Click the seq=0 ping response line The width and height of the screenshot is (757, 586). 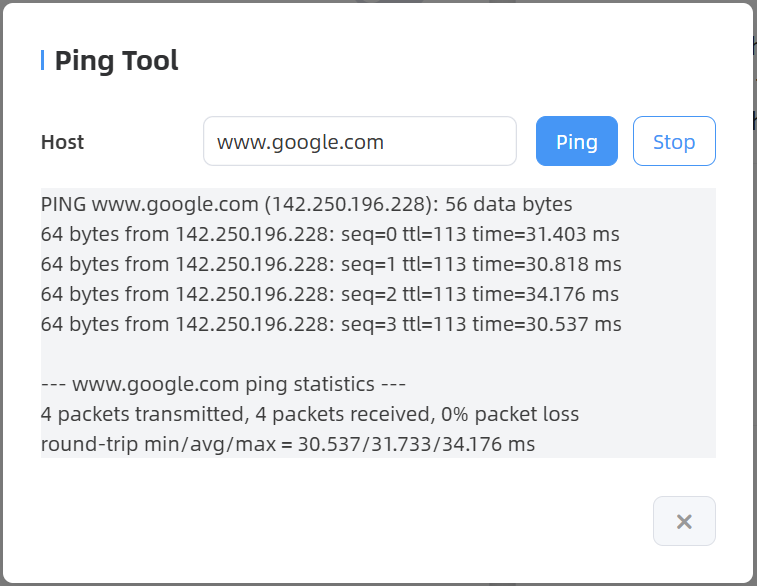[x=330, y=234]
